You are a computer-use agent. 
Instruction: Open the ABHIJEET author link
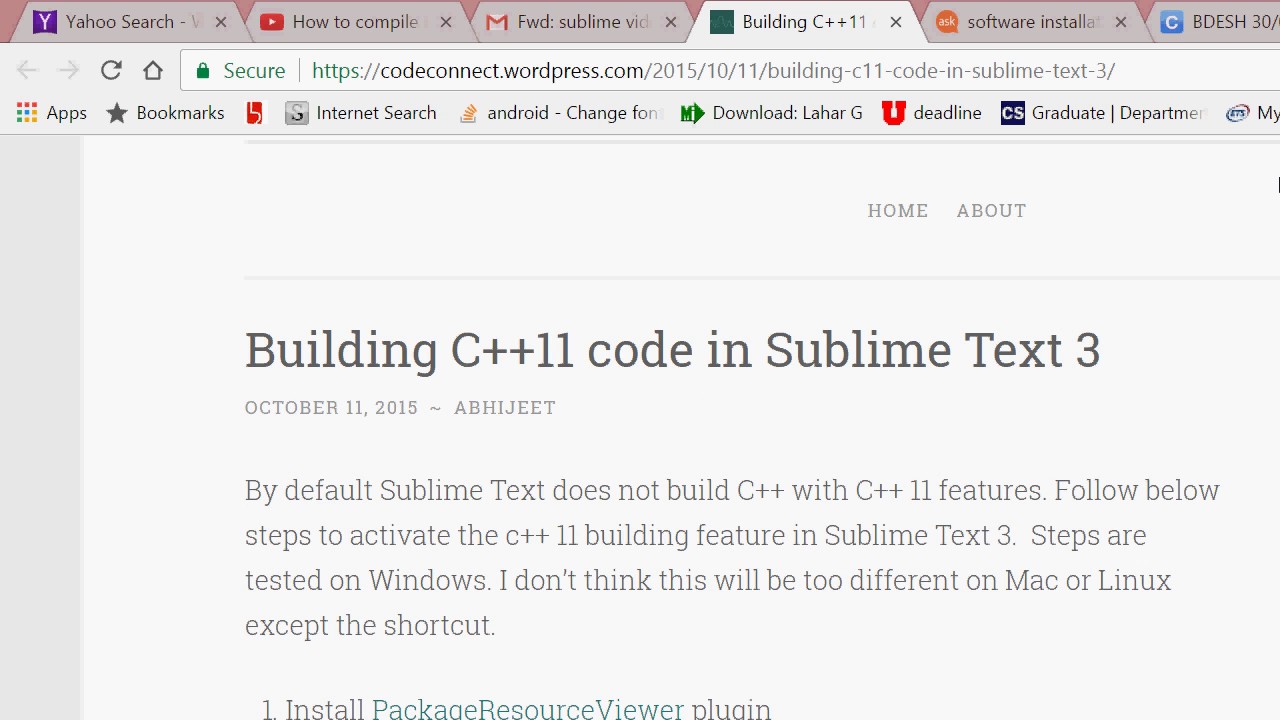[505, 408]
